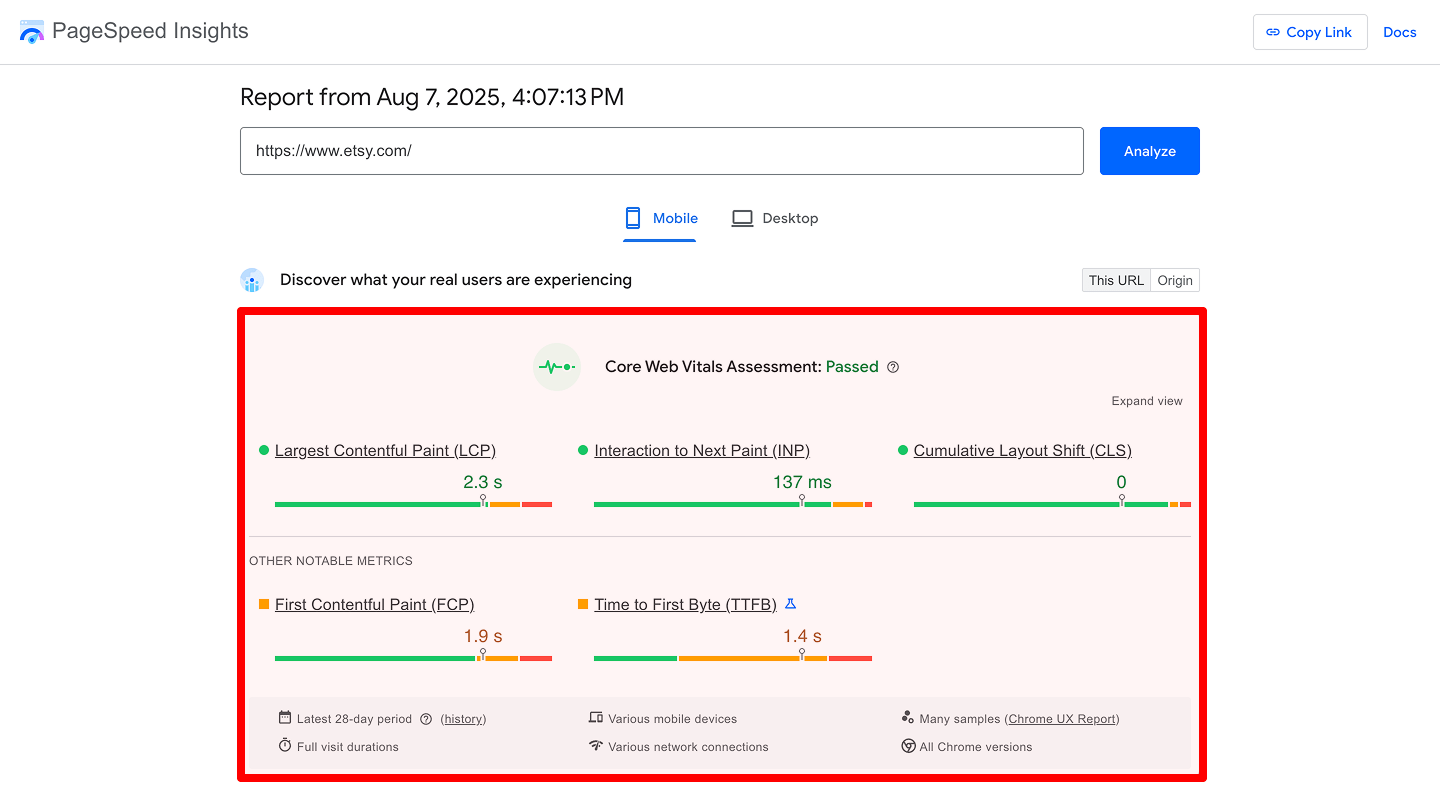Click the real users experience icon

pyautogui.click(x=252, y=280)
